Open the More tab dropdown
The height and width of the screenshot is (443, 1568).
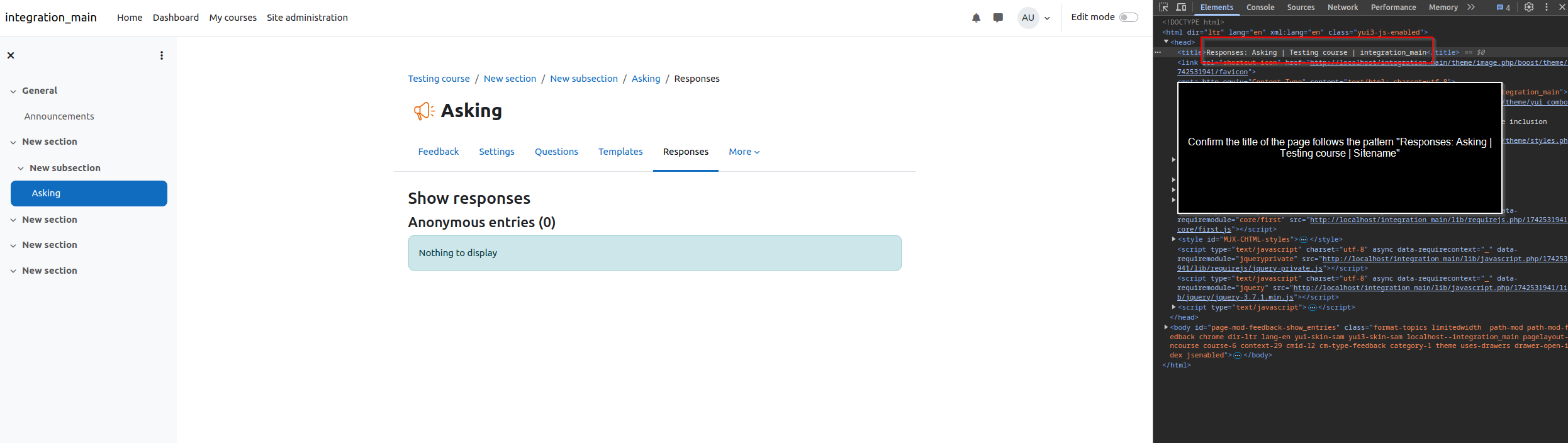(x=744, y=152)
